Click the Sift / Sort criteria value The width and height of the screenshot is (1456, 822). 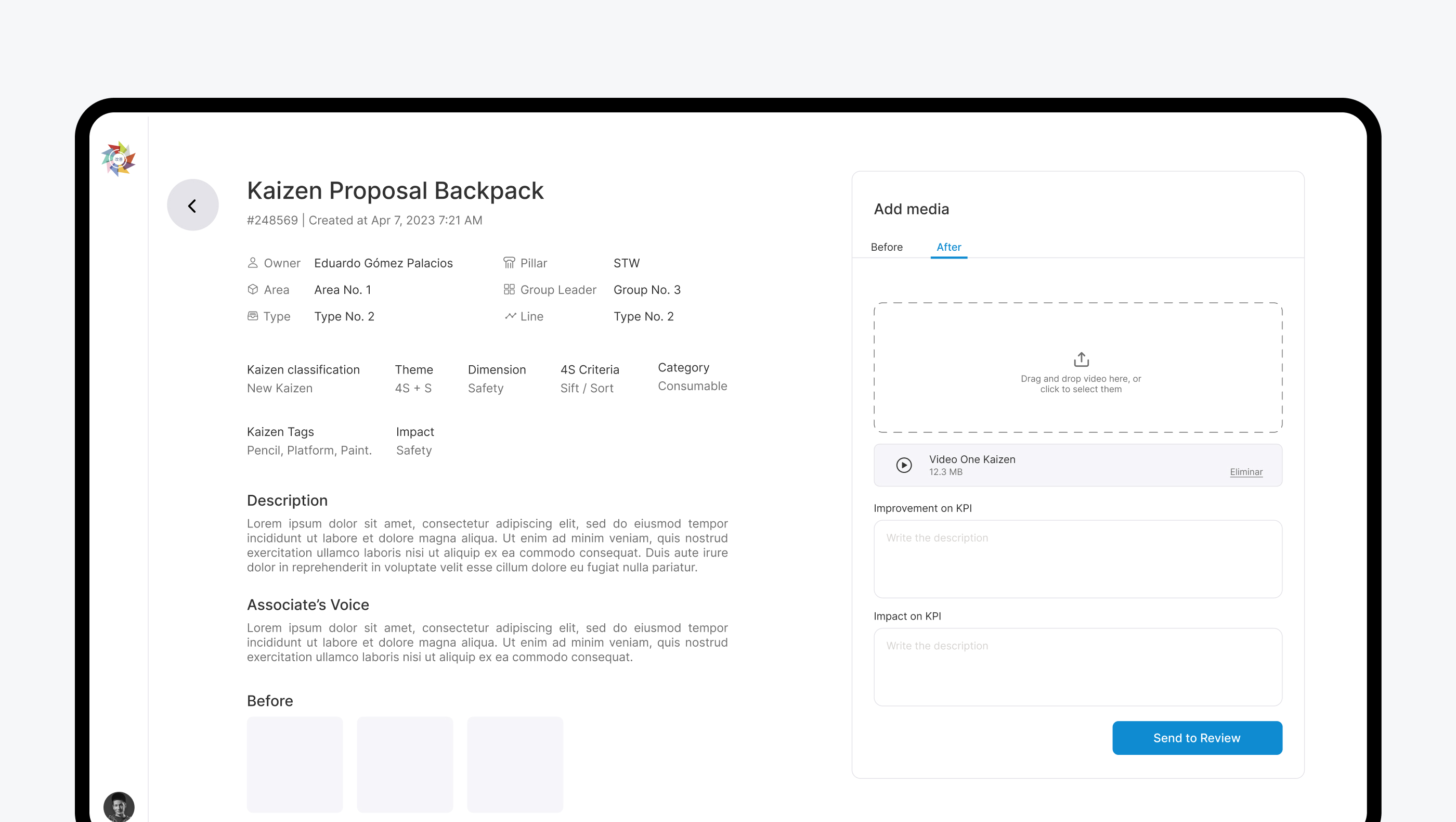[587, 389]
